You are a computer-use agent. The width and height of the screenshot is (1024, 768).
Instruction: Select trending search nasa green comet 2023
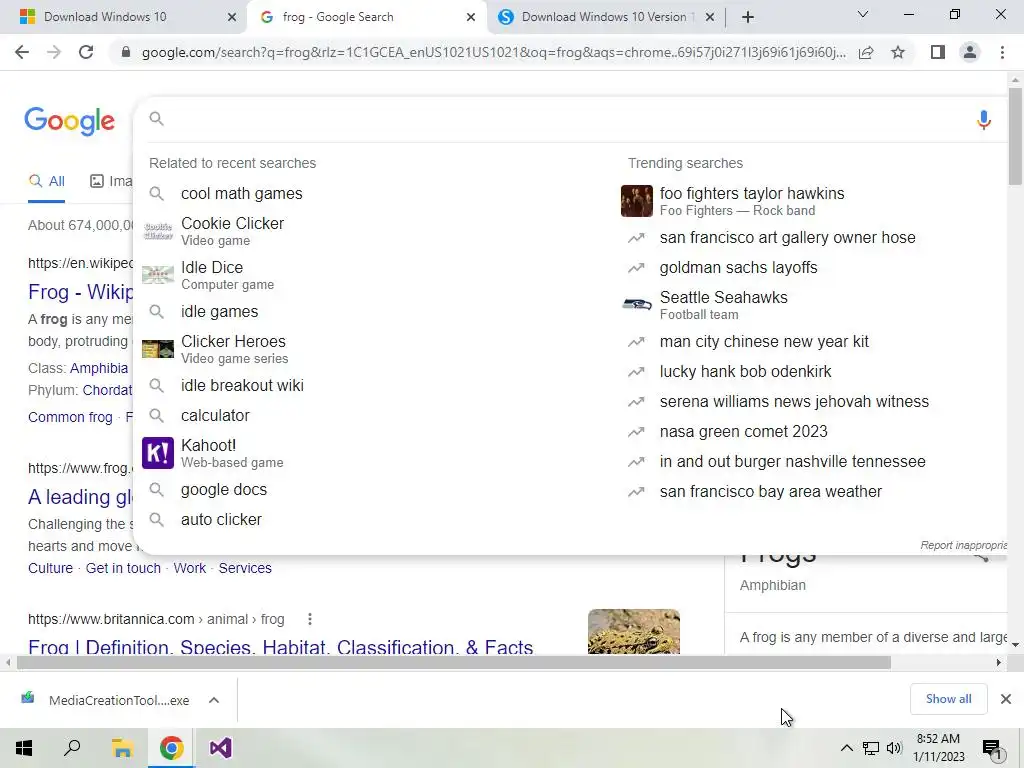click(743, 432)
